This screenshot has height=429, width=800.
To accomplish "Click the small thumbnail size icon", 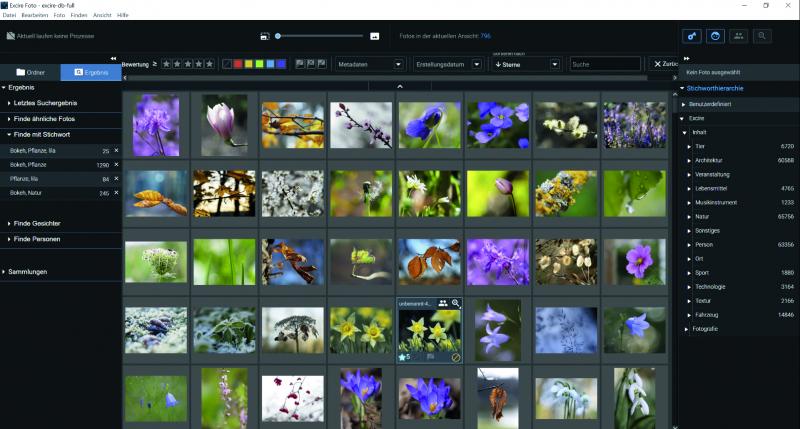I will [x=264, y=36].
